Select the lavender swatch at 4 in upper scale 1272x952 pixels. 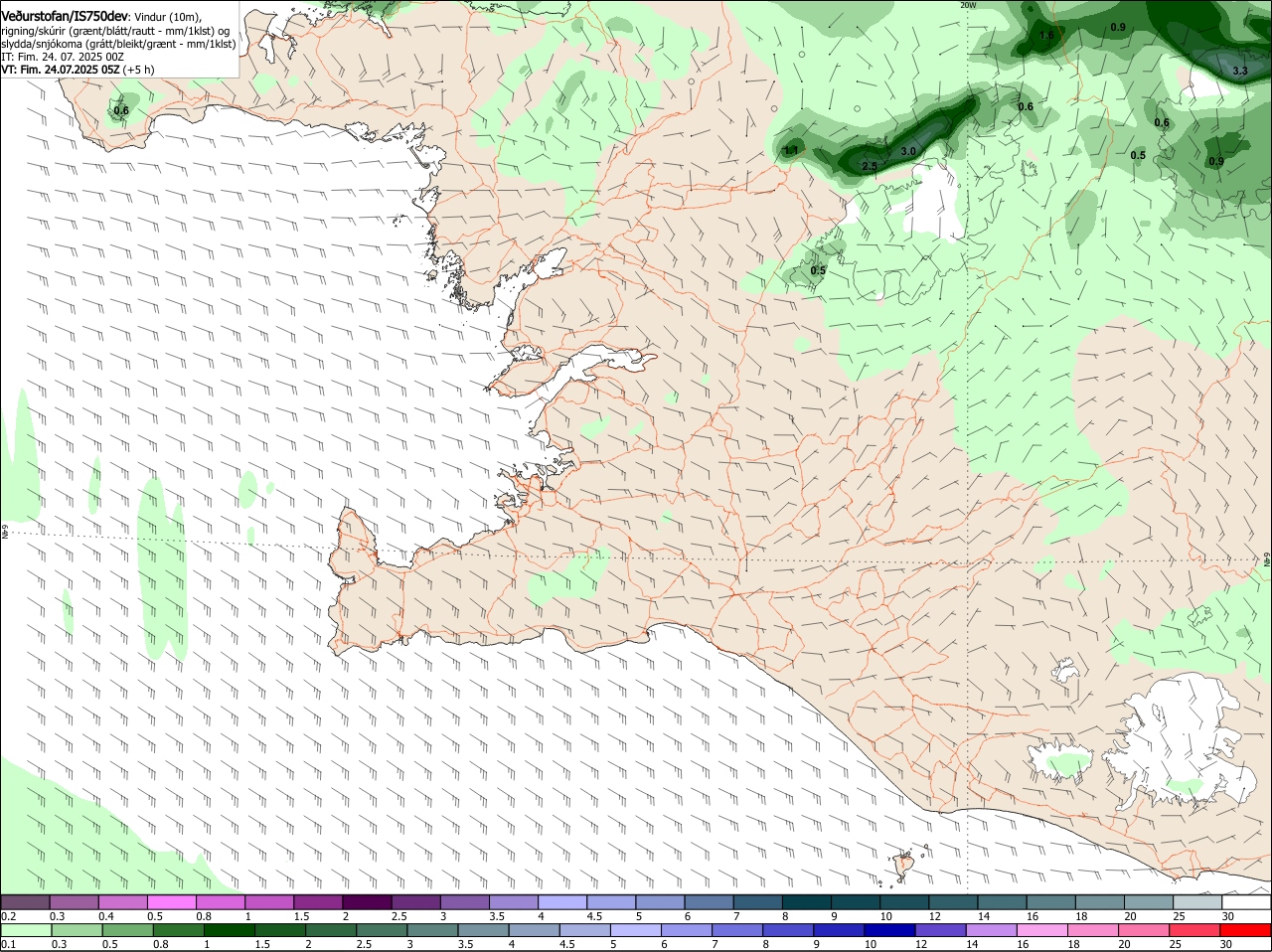tap(563, 901)
